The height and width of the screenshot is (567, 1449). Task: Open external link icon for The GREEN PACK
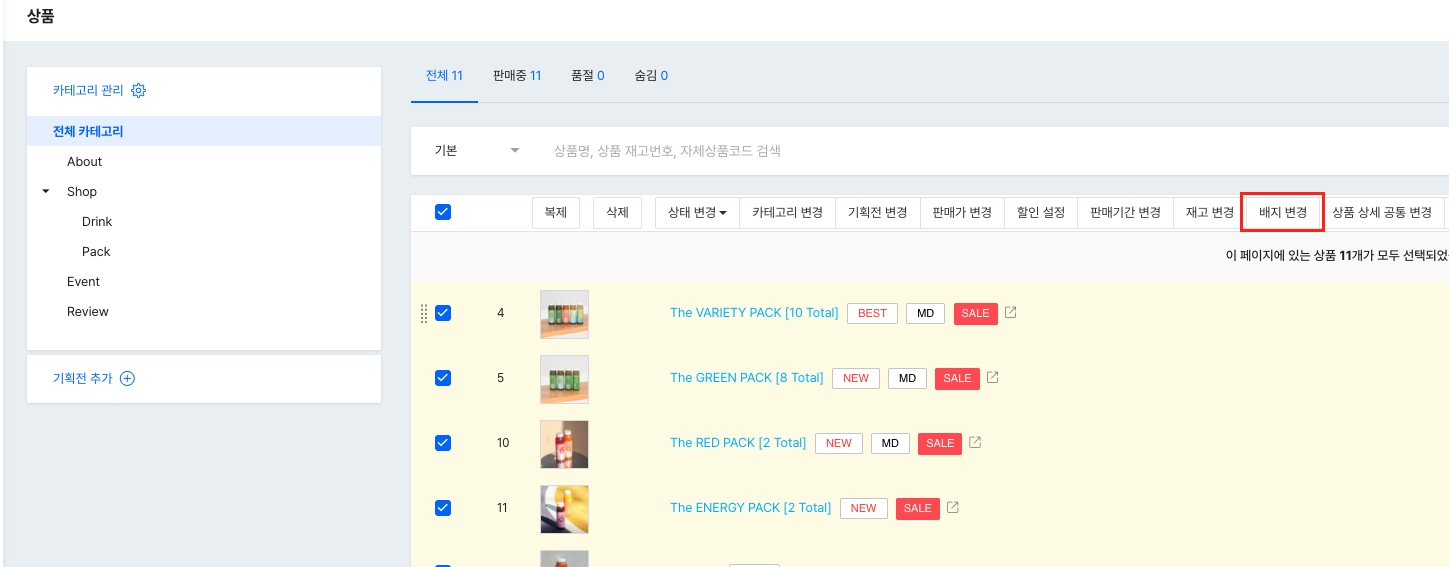coord(992,378)
